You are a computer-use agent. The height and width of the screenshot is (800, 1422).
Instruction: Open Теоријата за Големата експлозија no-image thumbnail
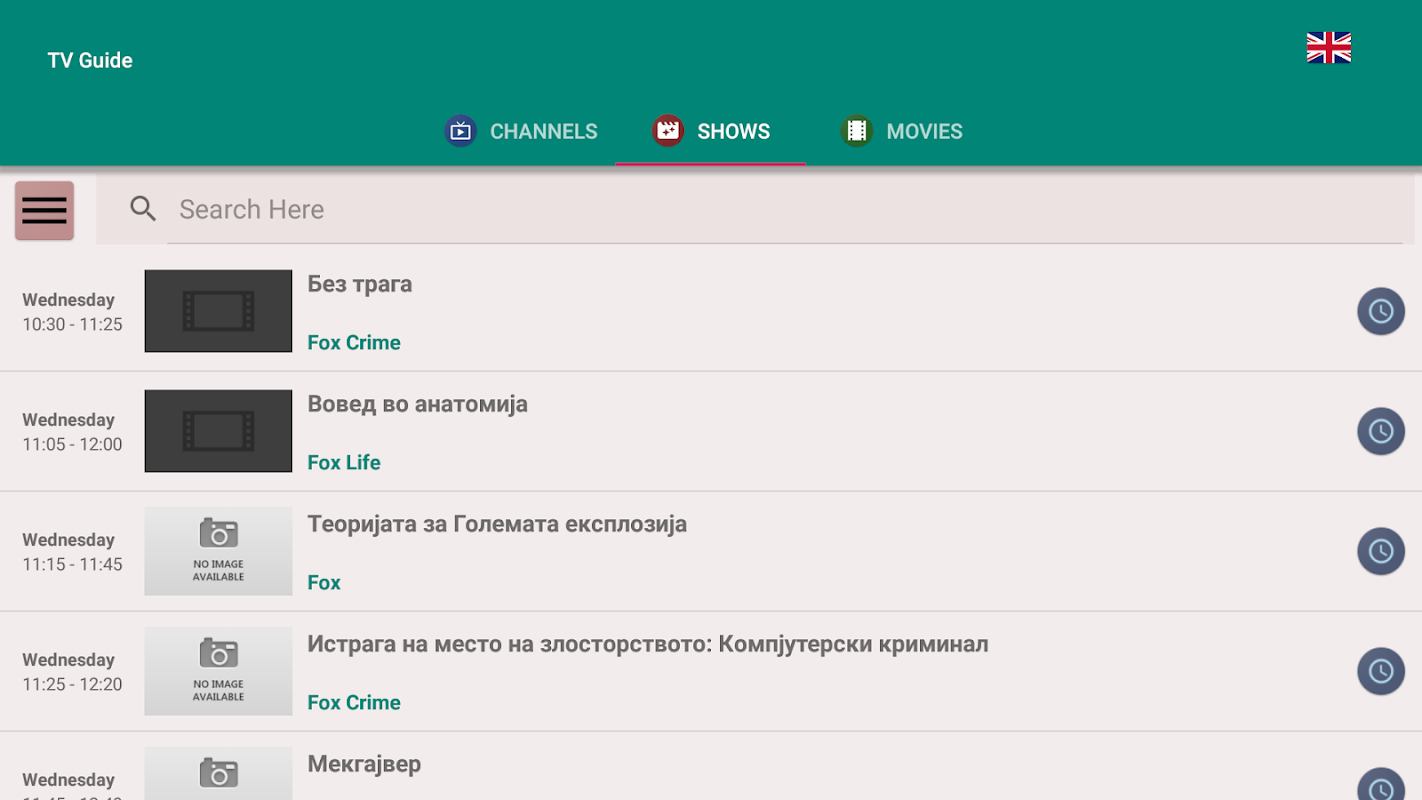(x=218, y=551)
